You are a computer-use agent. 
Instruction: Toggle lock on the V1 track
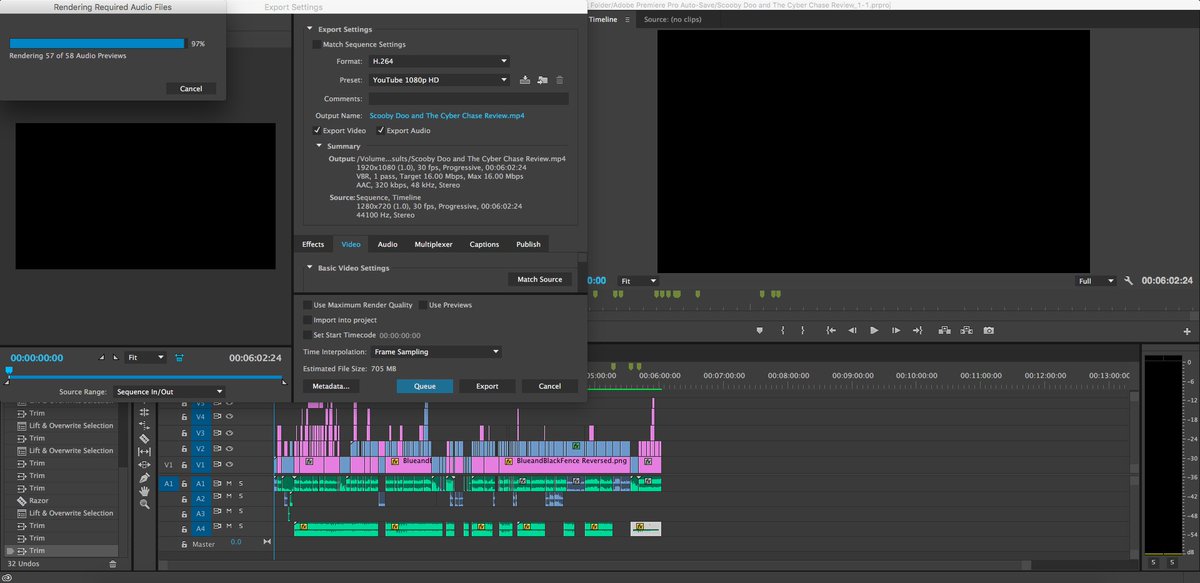point(185,465)
